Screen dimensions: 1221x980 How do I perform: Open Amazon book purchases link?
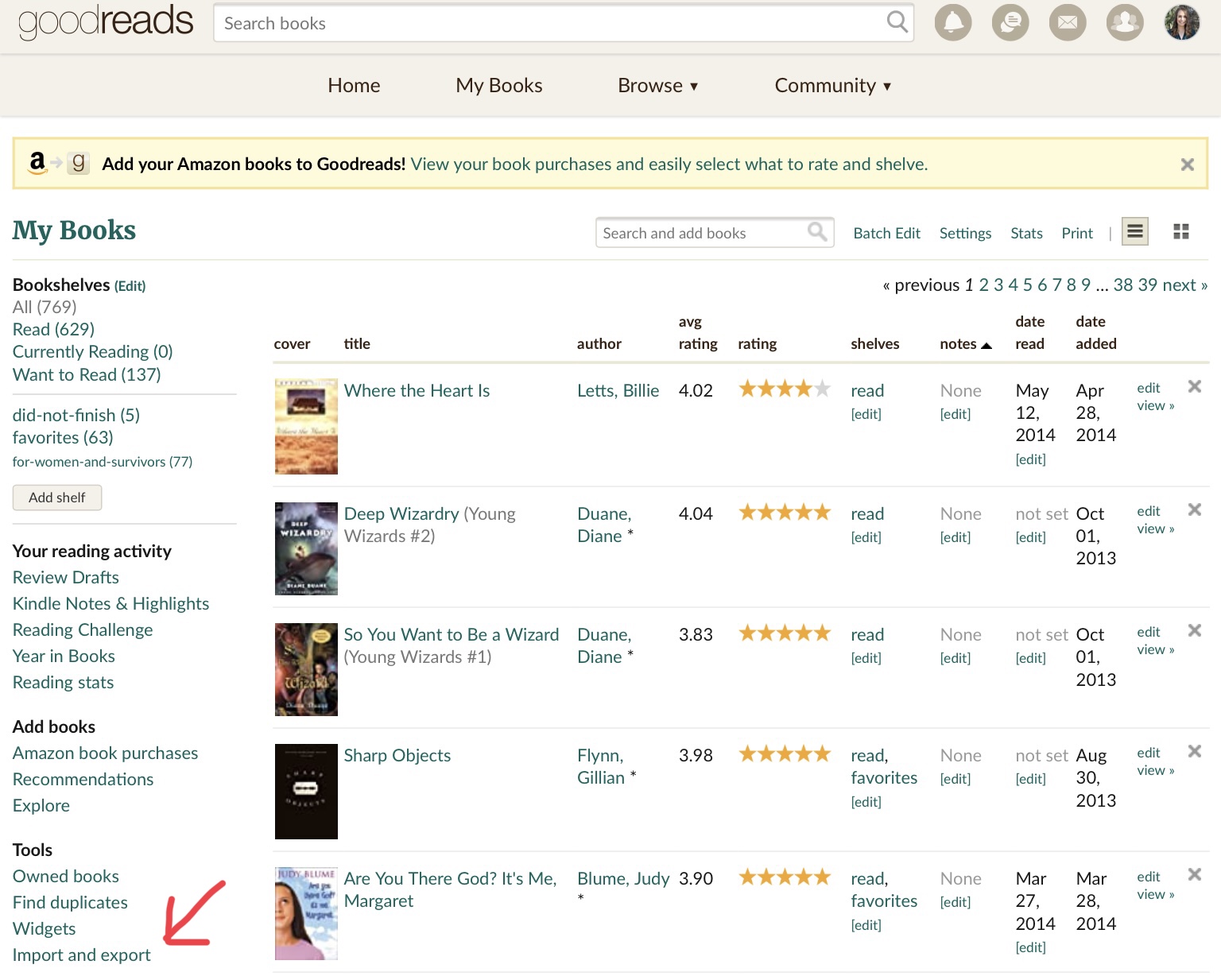tap(105, 753)
